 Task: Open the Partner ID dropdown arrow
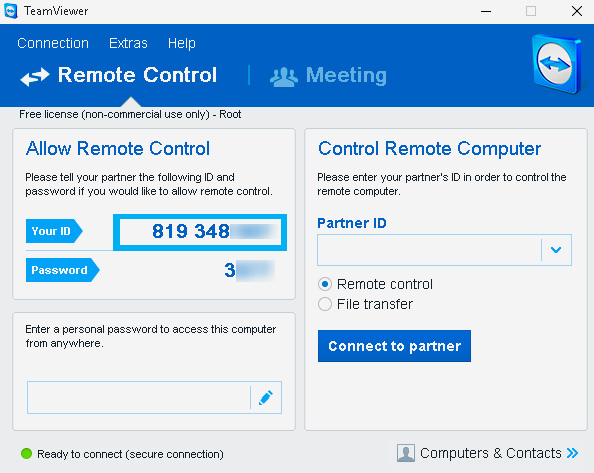[556, 250]
